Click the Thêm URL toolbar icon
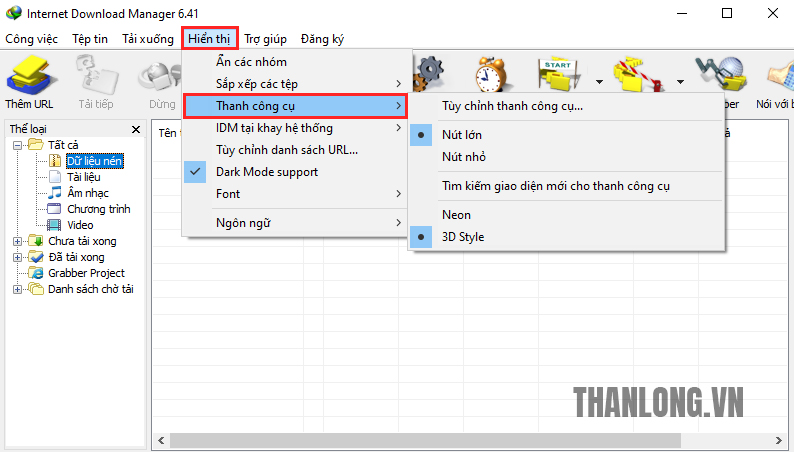 click(x=29, y=80)
